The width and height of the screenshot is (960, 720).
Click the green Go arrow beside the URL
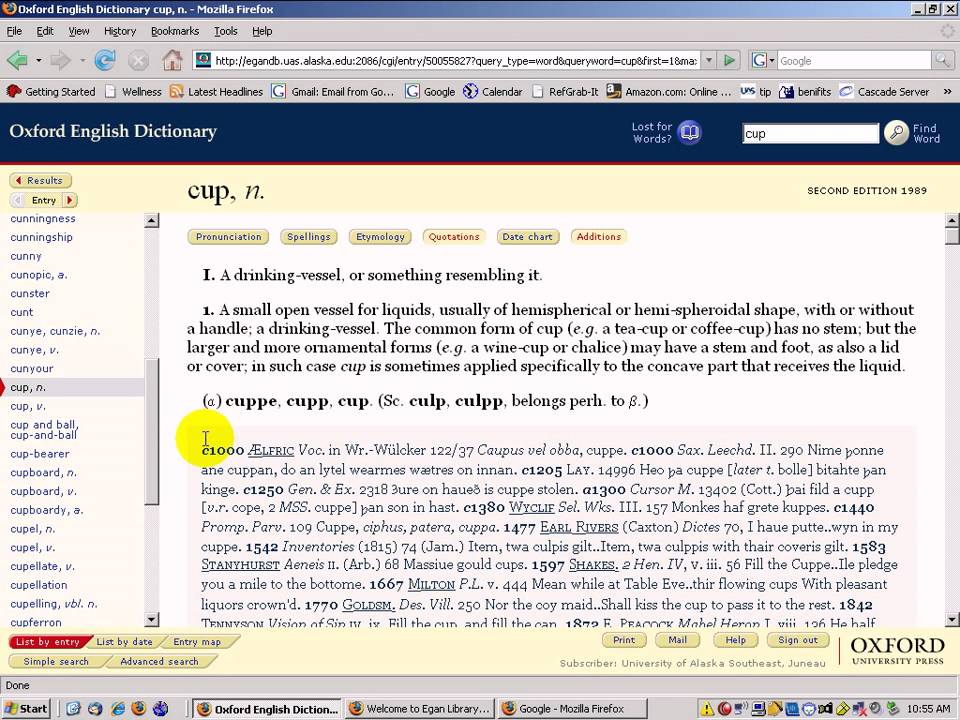(729, 60)
